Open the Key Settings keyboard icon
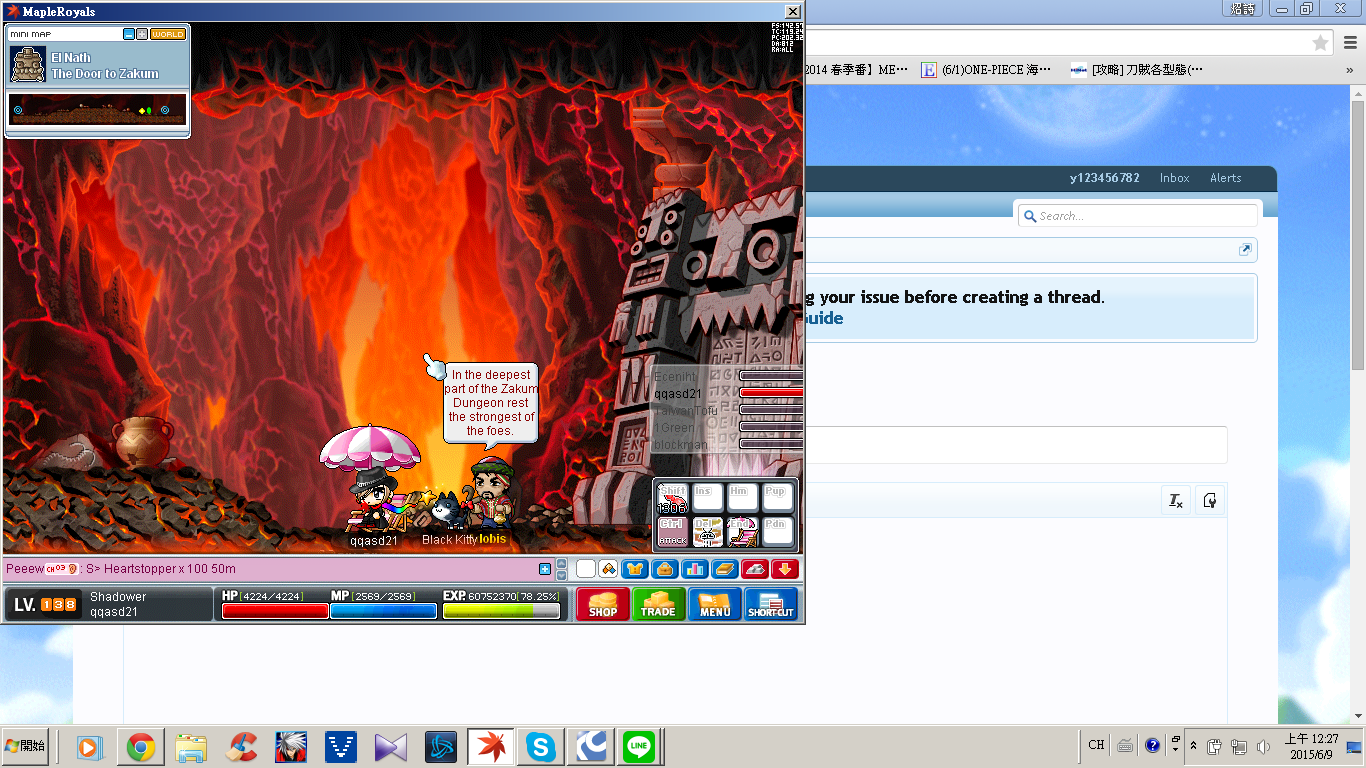The image size is (1366, 768). 754,569
